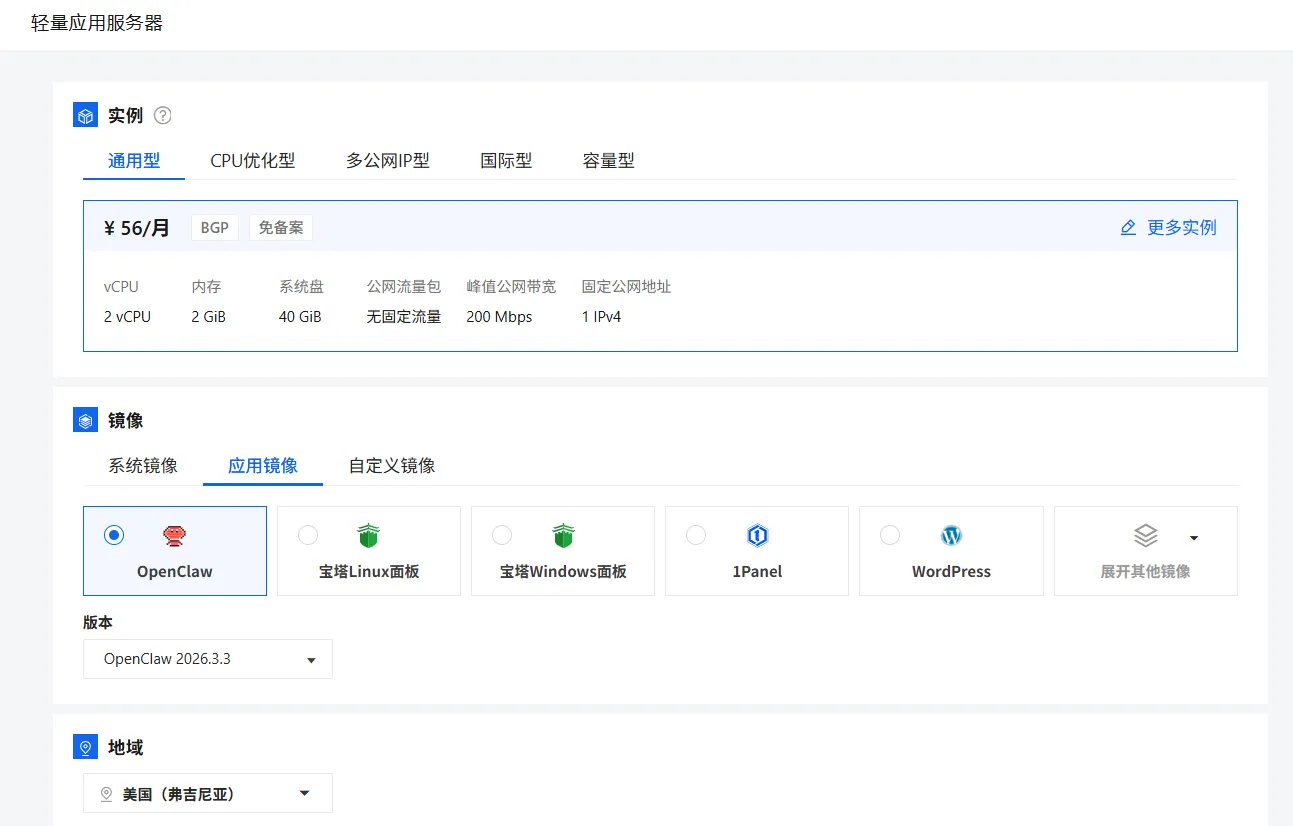Click the 固定公网地址 column header
This screenshot has height=826, width=1293.
(627, 287)
